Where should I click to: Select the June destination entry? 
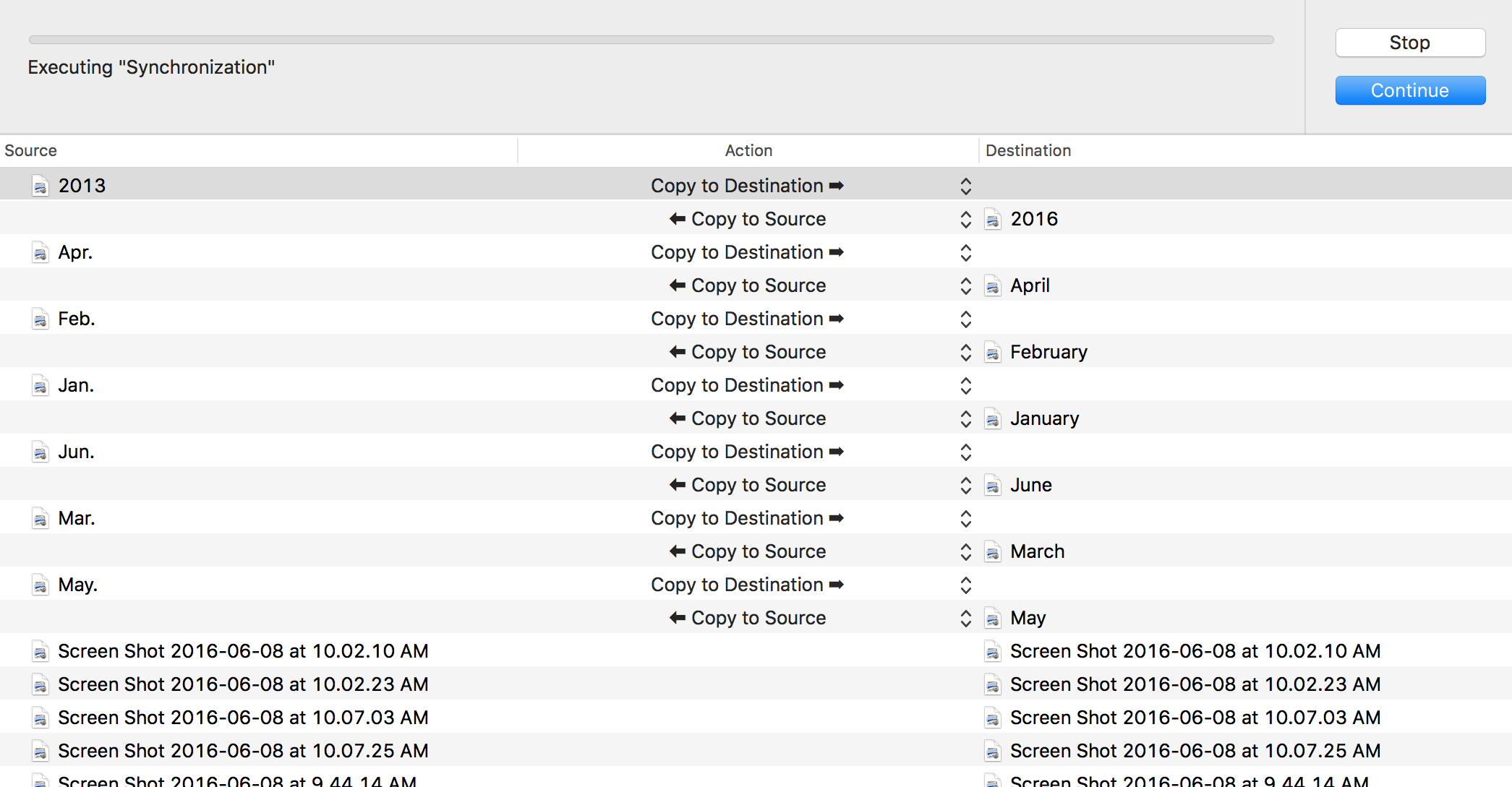pos(1031,485)
